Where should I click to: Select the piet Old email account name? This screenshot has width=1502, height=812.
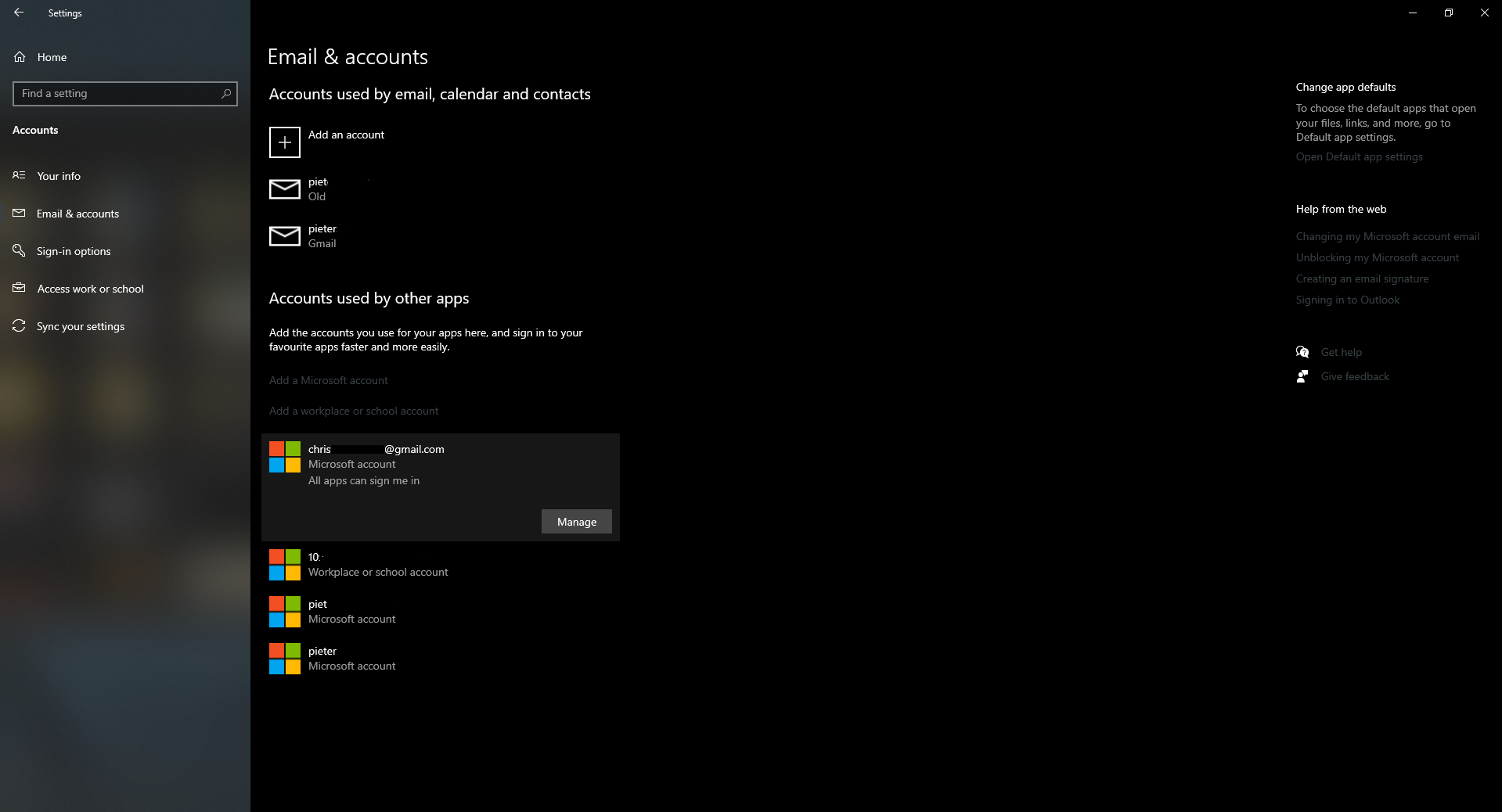(318, 181)
